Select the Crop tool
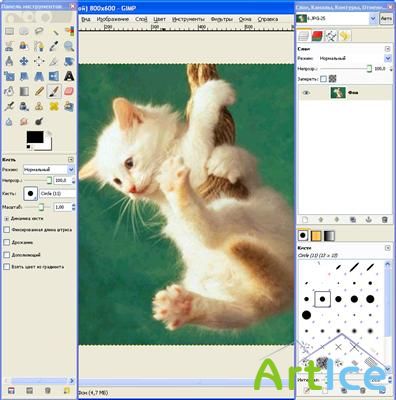The height and width of the screenshot is (400, 396). [x=55, y=61]
